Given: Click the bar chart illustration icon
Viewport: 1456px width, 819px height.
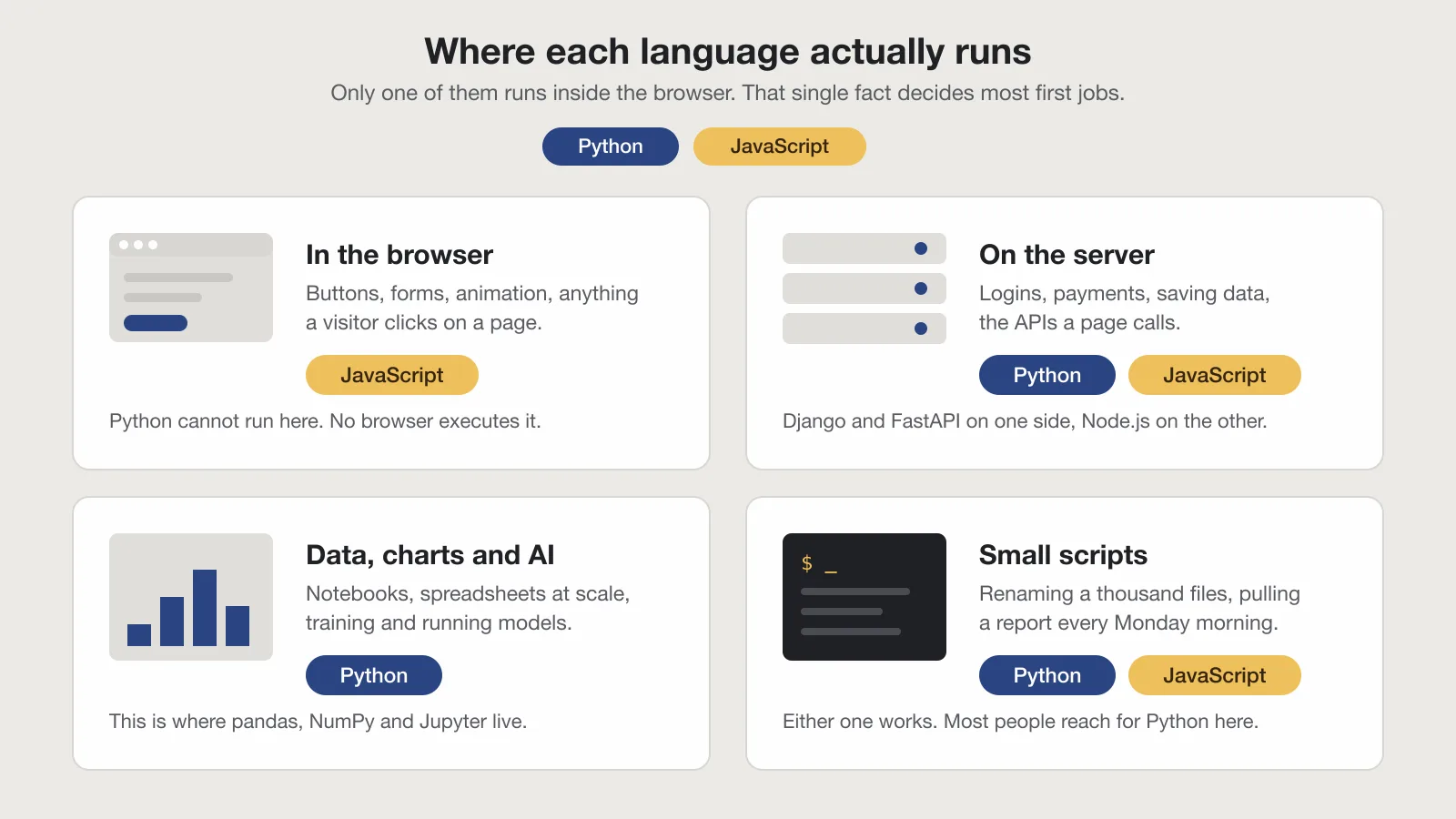Looking at the screenshot, I should coord(191,597).
